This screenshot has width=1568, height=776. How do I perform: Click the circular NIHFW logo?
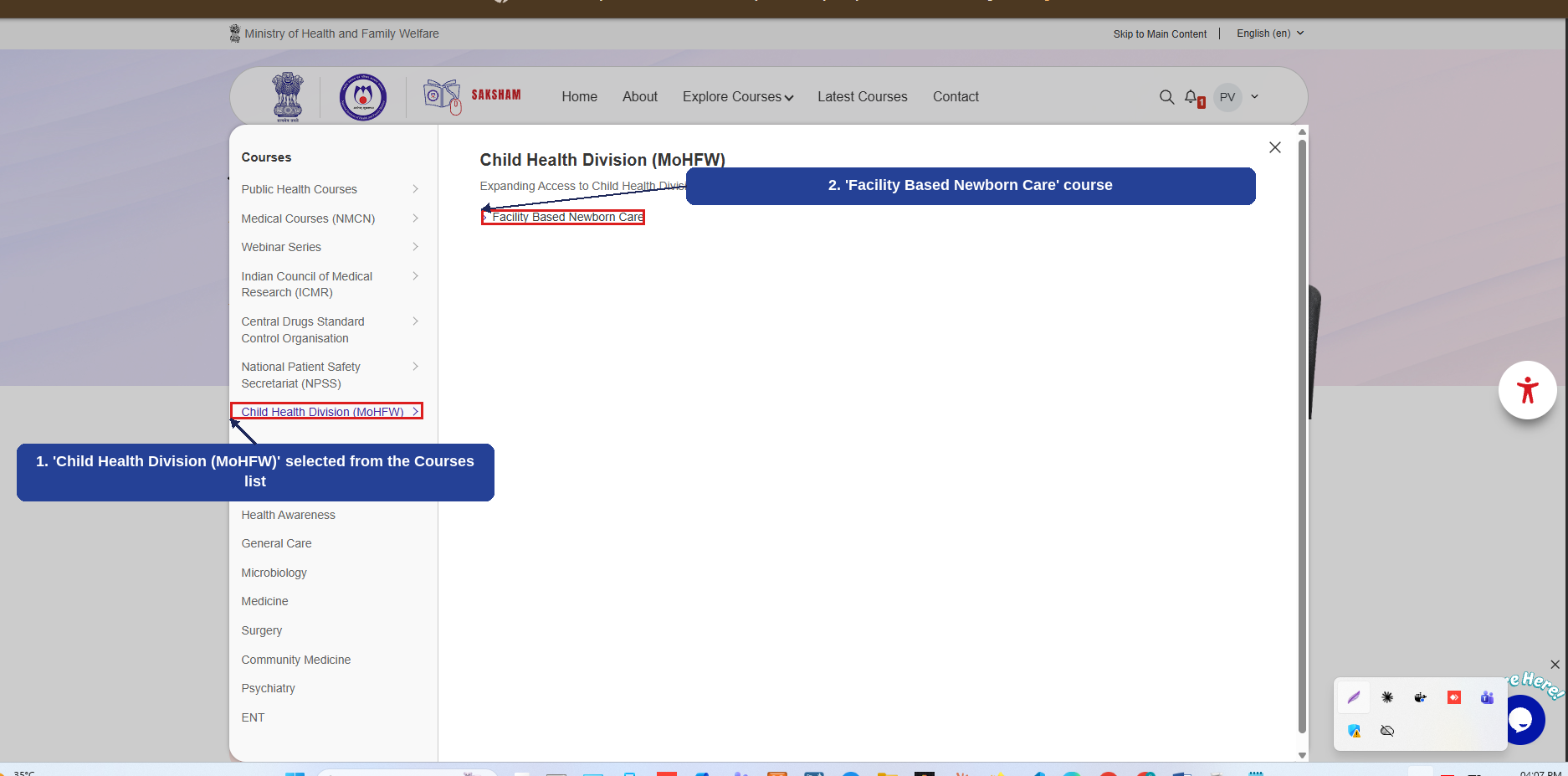coord(363,97)
